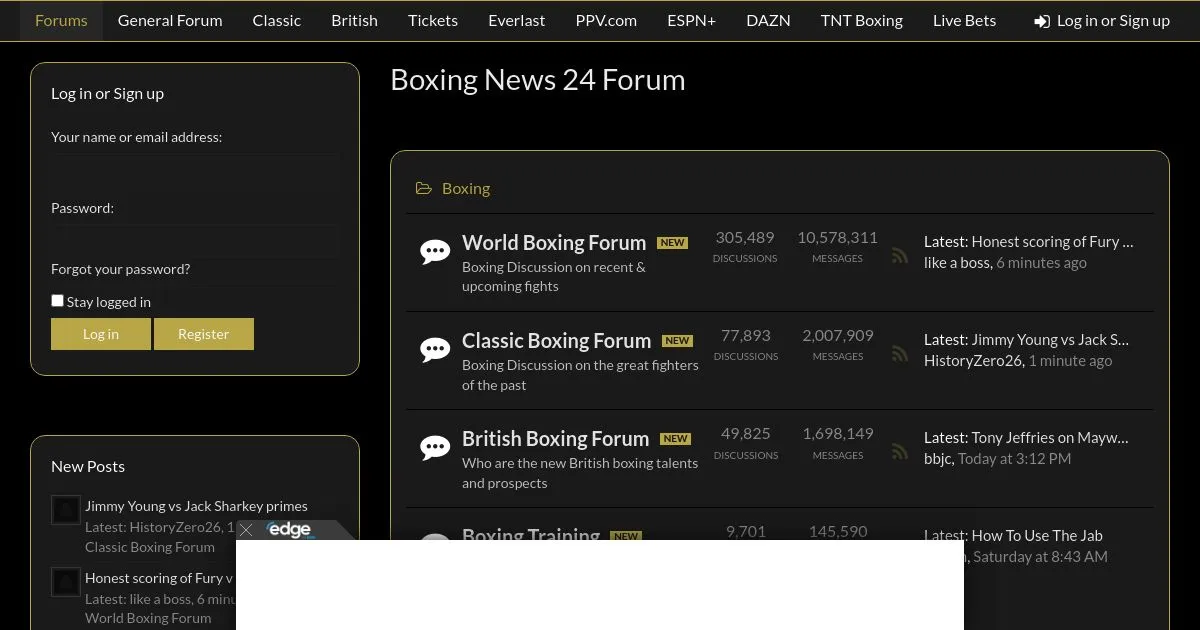Open British Boxing Forum
The image size is (1200, 630).
point(555,439)
